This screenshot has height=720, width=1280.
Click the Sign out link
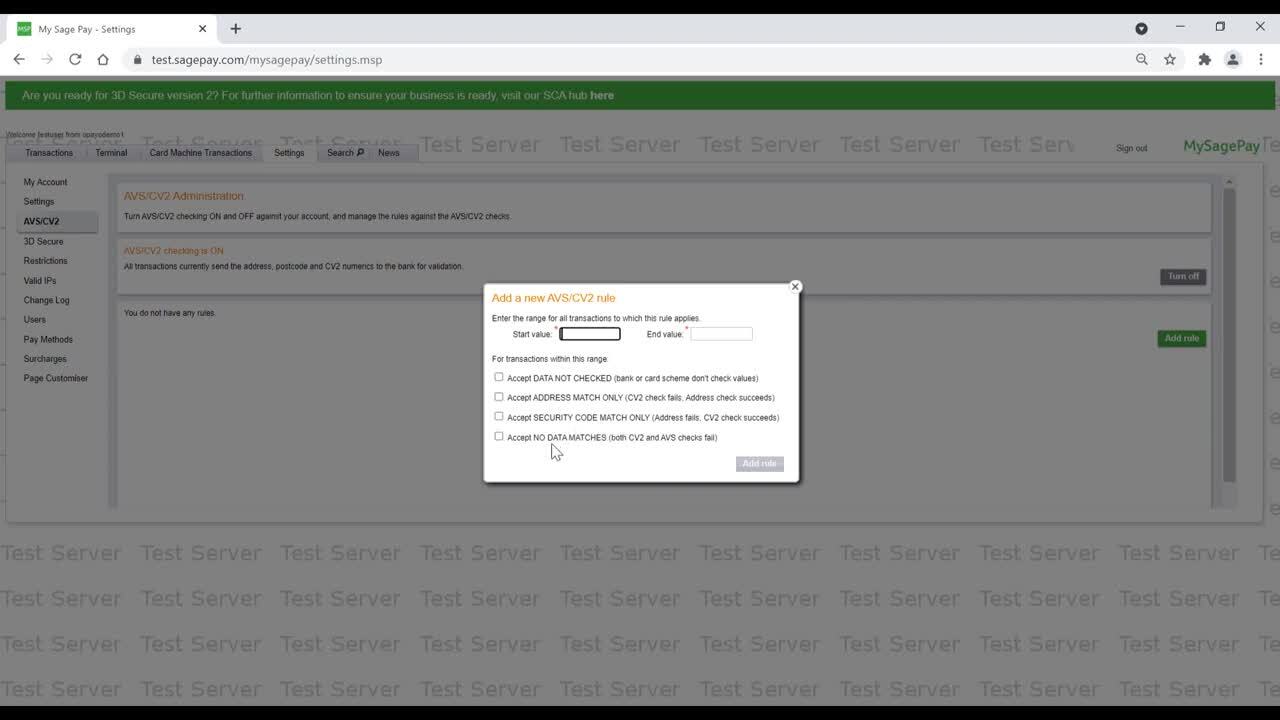click(1131, 148)
